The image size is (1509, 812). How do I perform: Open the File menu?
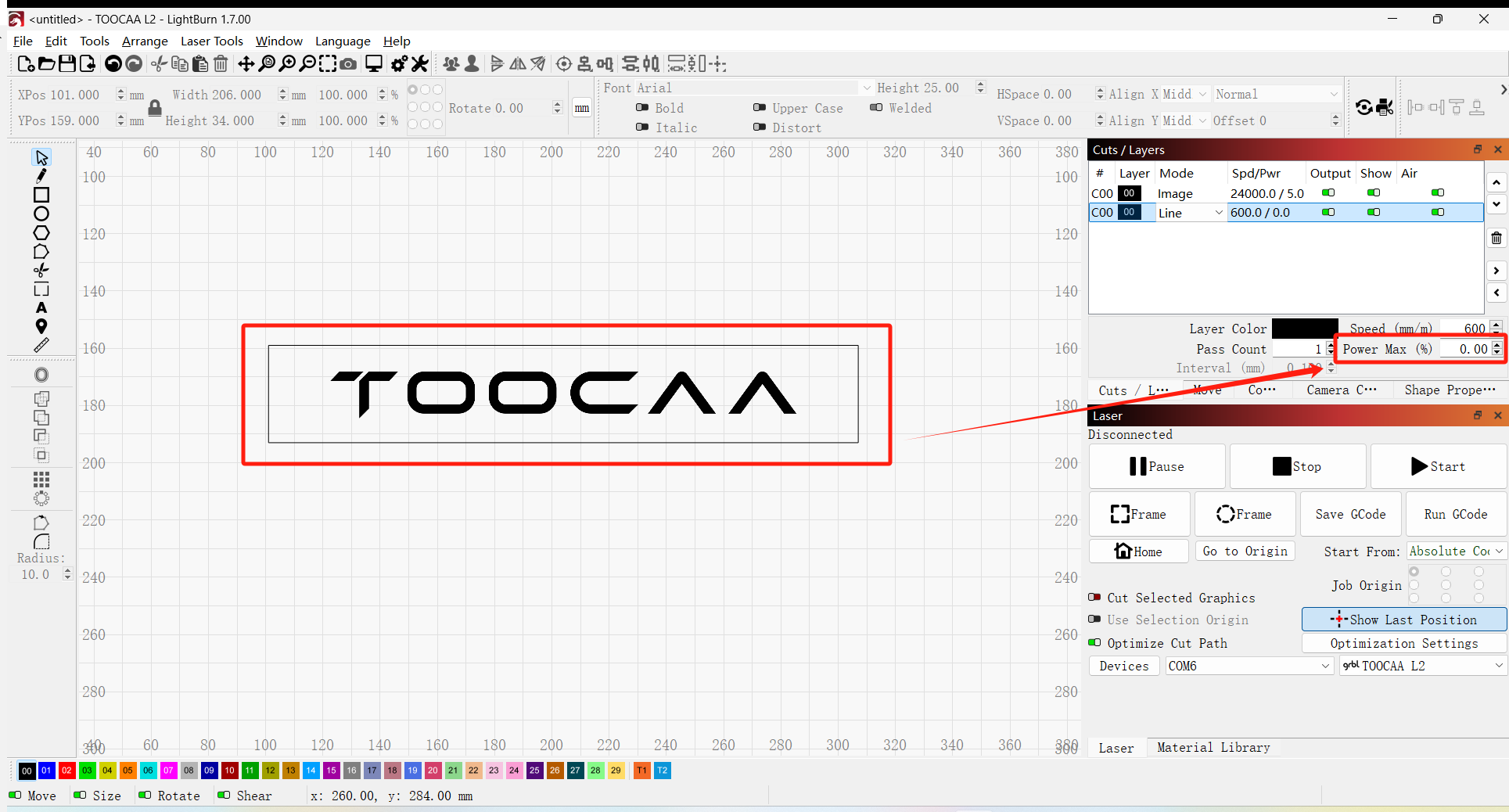point(23,41)
